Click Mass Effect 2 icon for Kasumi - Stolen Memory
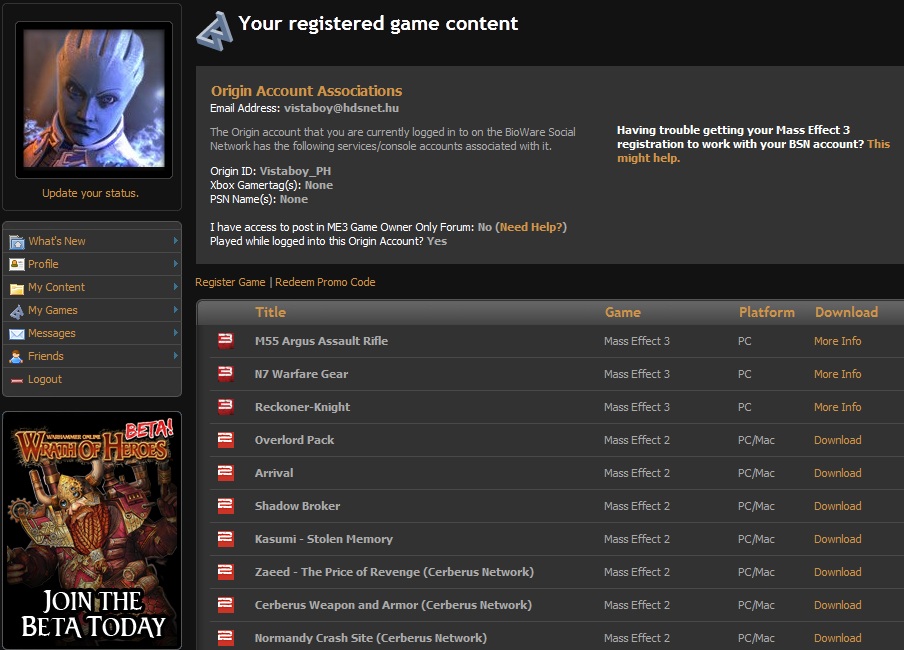 click(225, 539)
